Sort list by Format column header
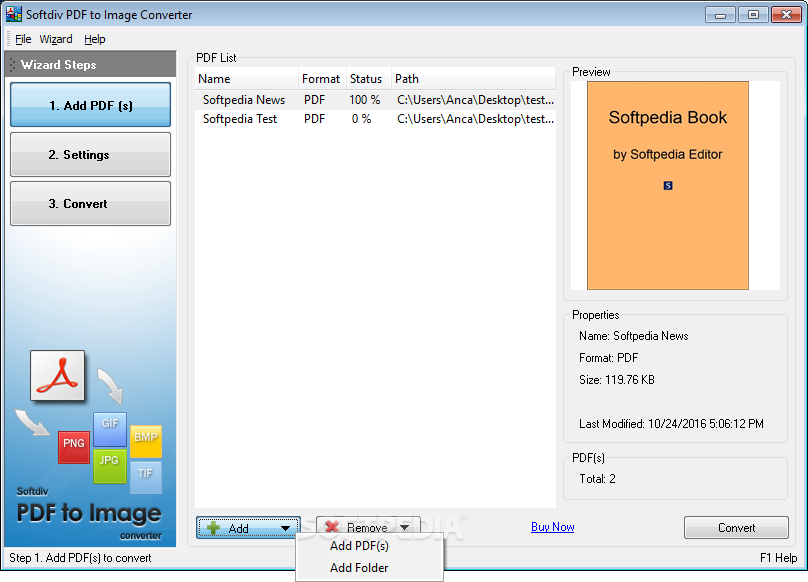 pos(322,79)
